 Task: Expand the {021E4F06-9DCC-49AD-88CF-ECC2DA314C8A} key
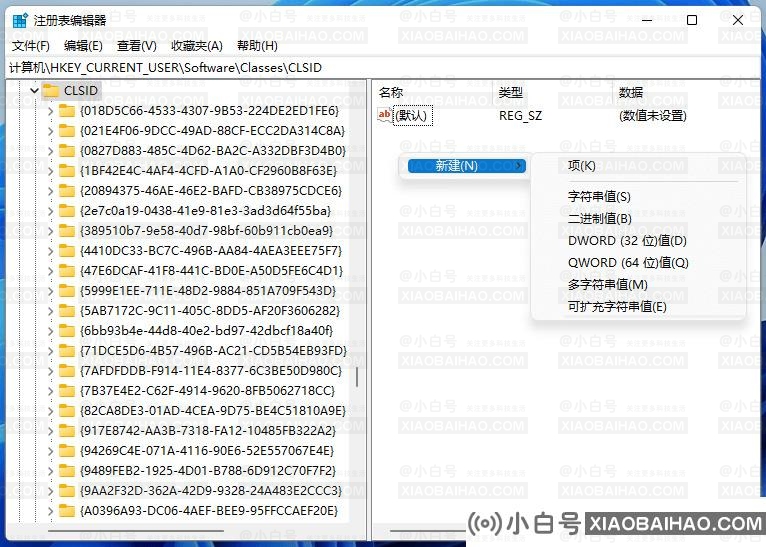[50, 131]
